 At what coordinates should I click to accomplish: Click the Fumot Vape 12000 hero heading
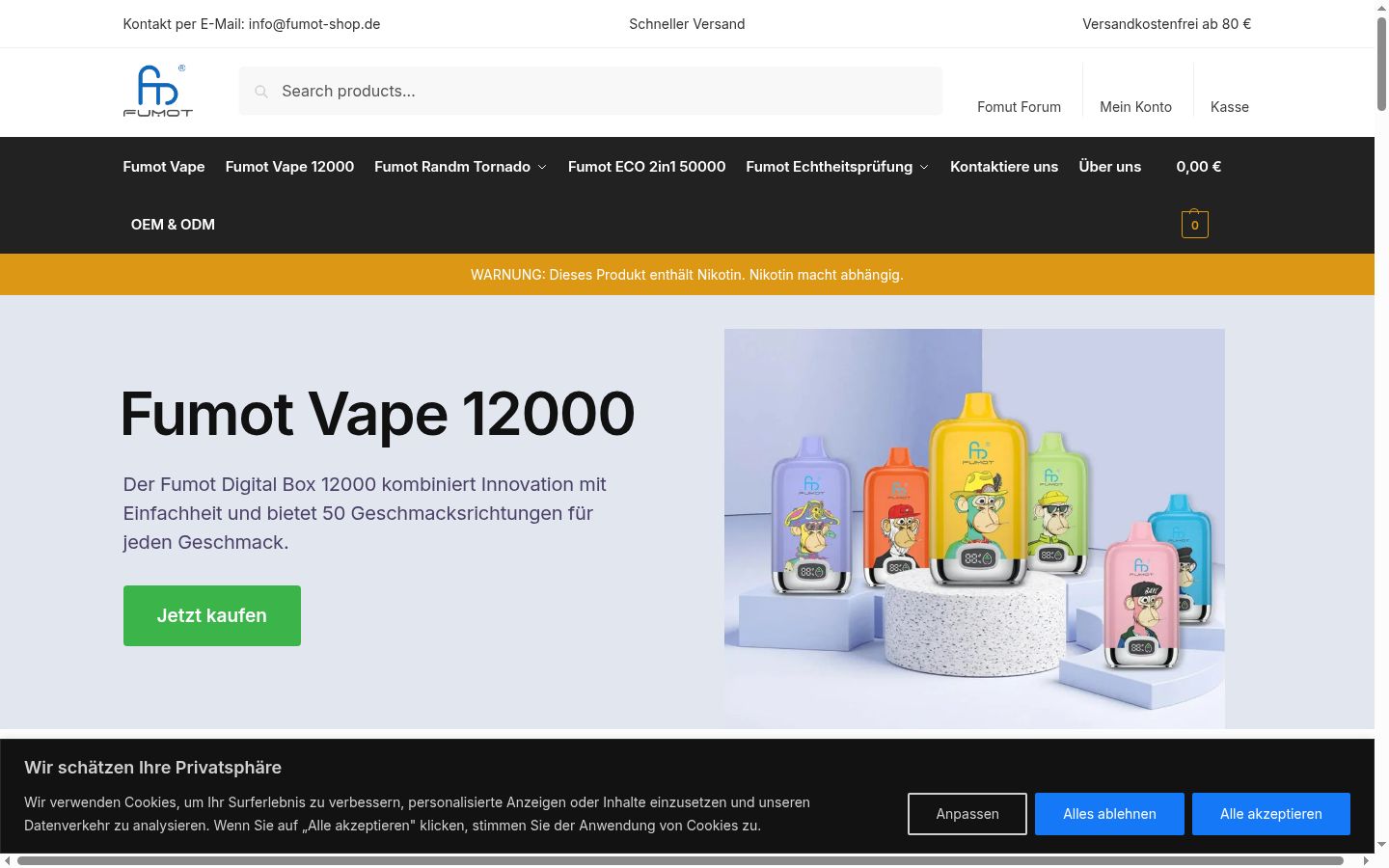[378, 414]
